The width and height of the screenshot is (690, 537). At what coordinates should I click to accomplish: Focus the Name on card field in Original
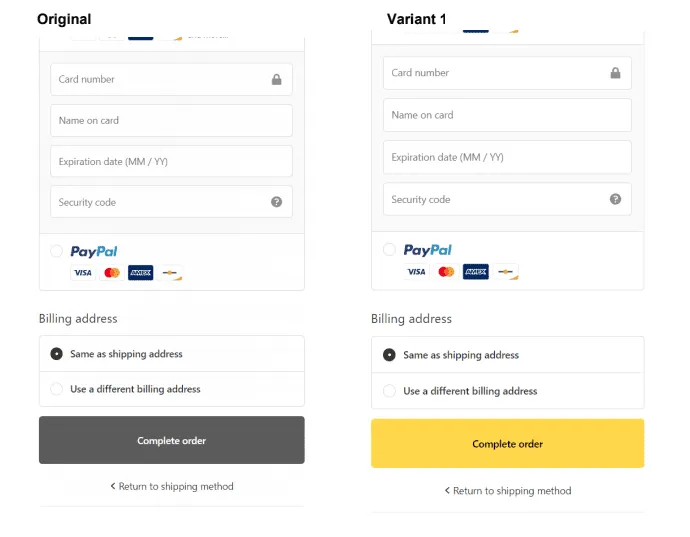[x=171, y=121]
